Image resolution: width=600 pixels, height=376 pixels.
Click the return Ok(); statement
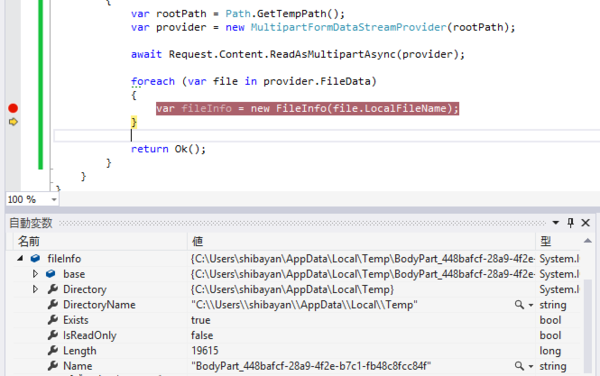point(168,149)
